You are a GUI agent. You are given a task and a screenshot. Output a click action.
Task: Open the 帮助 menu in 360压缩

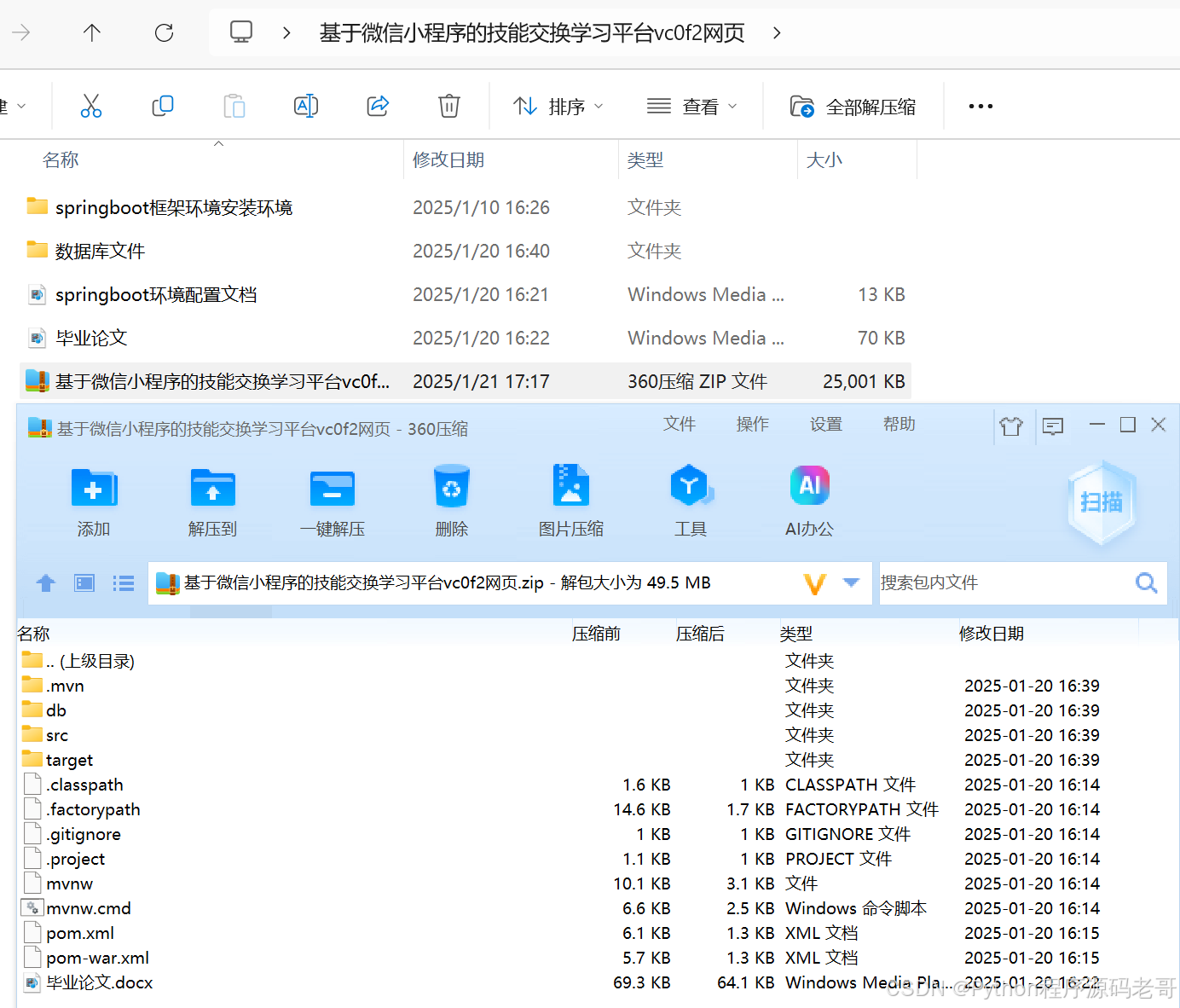coord(899,424)
